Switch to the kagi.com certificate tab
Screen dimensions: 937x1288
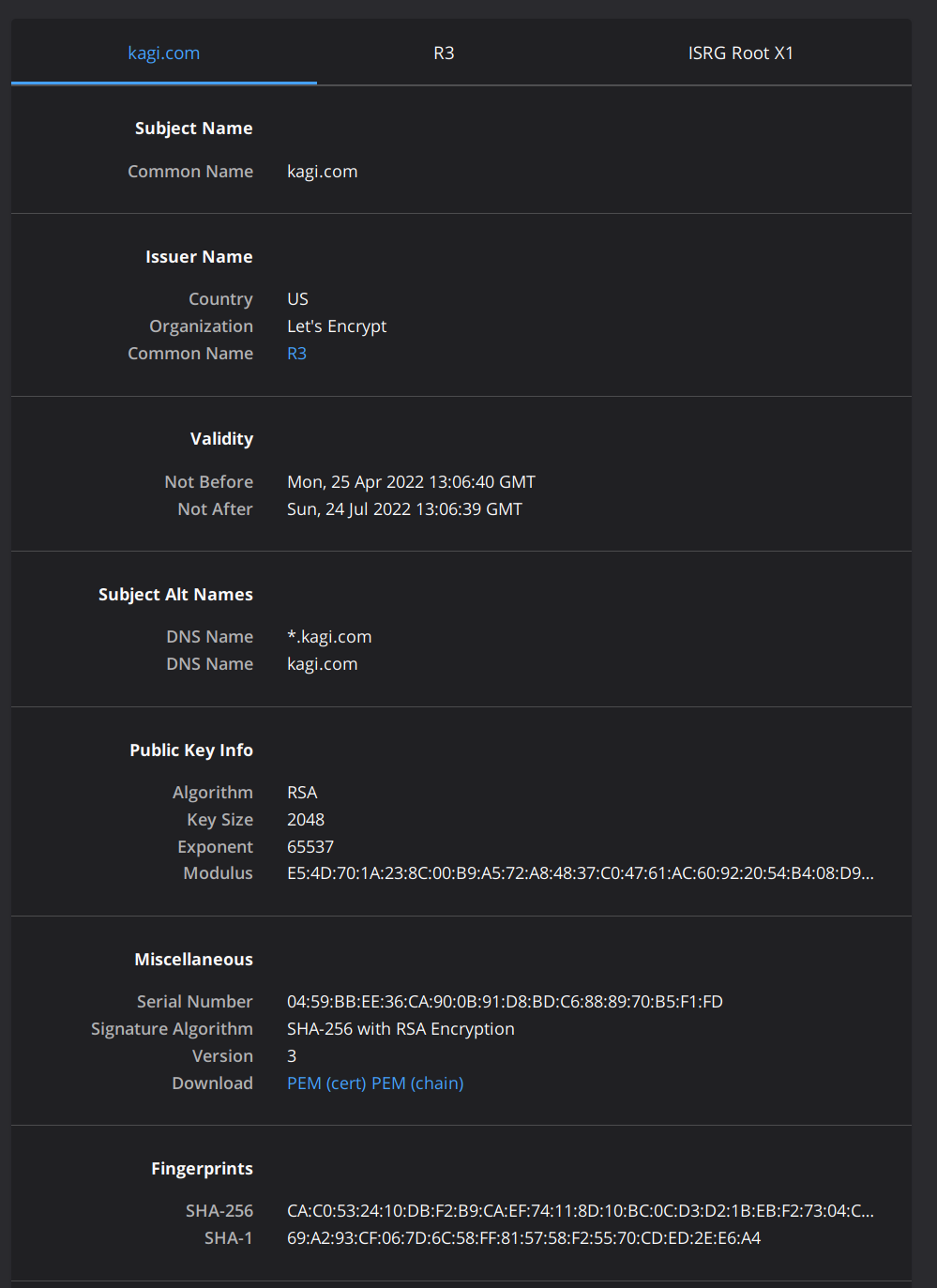tap(163, 53)
